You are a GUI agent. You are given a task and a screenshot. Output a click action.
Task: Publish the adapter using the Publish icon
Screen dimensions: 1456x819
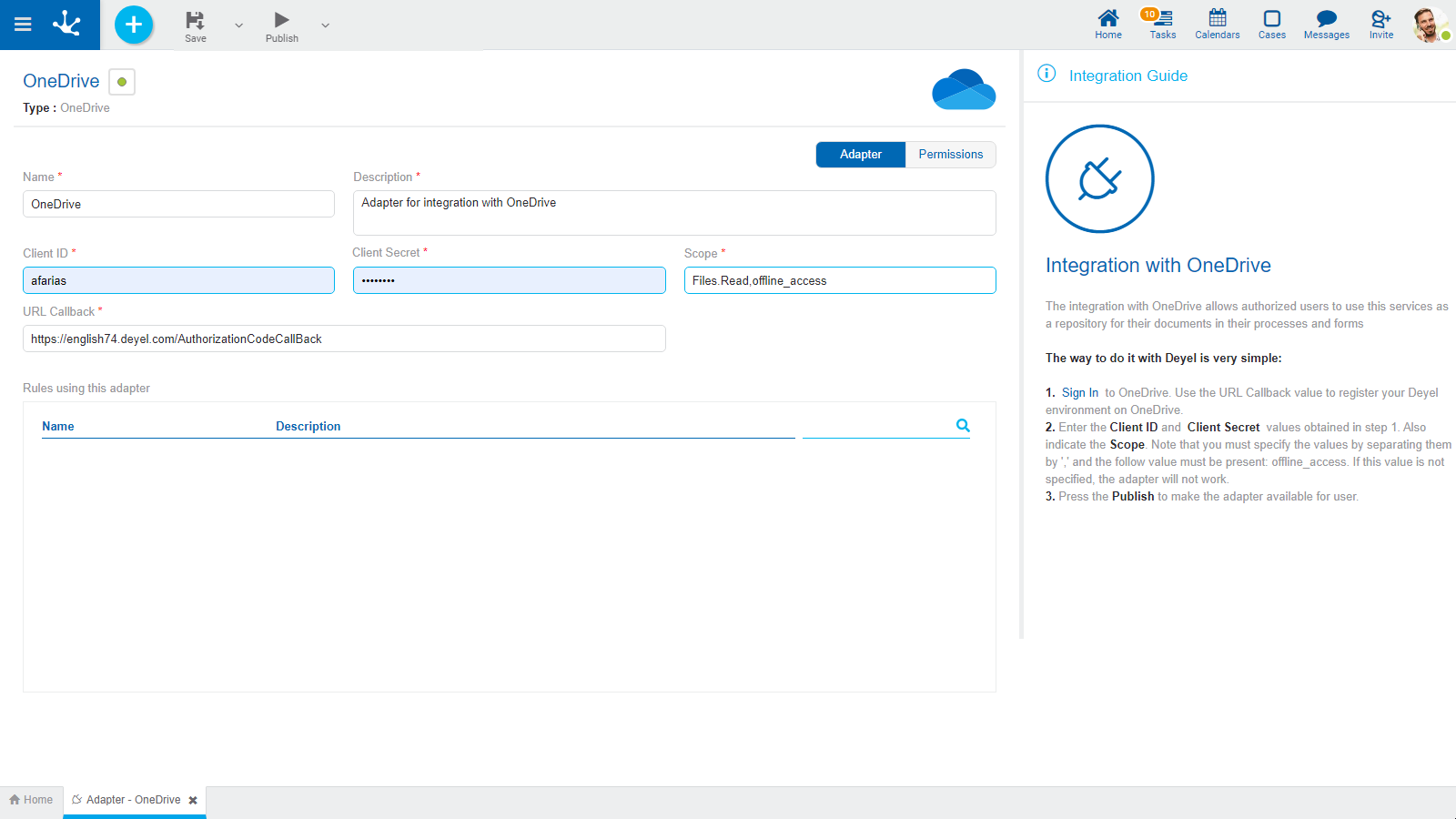[x=281, y=25]
